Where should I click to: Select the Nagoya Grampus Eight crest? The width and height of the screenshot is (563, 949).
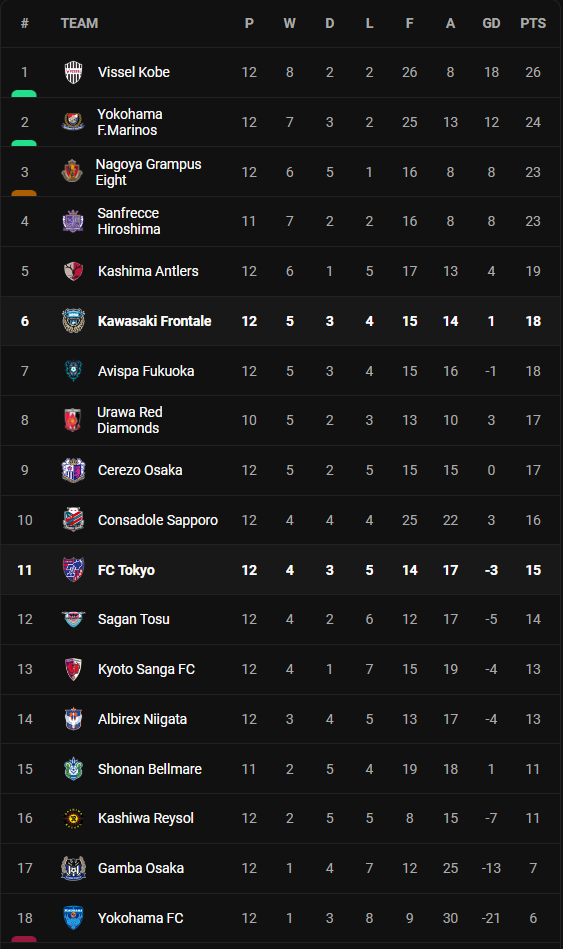click(x=73, y=172)
